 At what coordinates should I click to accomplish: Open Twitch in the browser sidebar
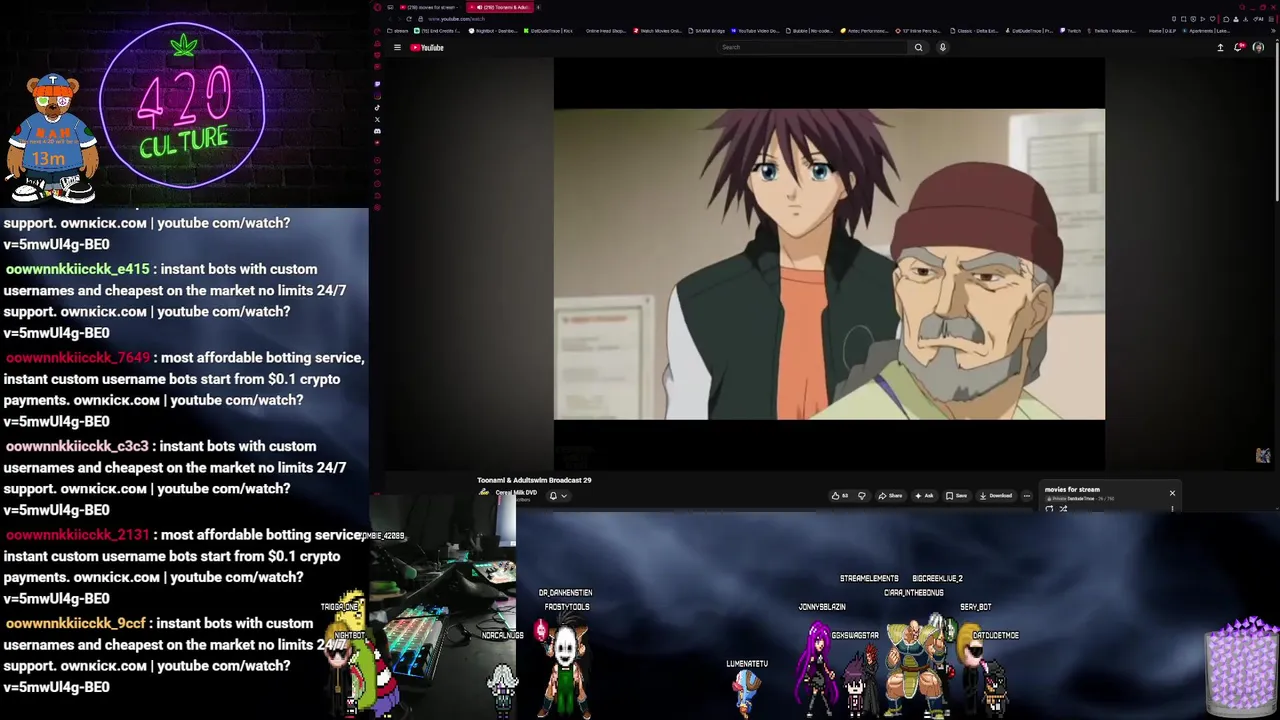point(377,84)
